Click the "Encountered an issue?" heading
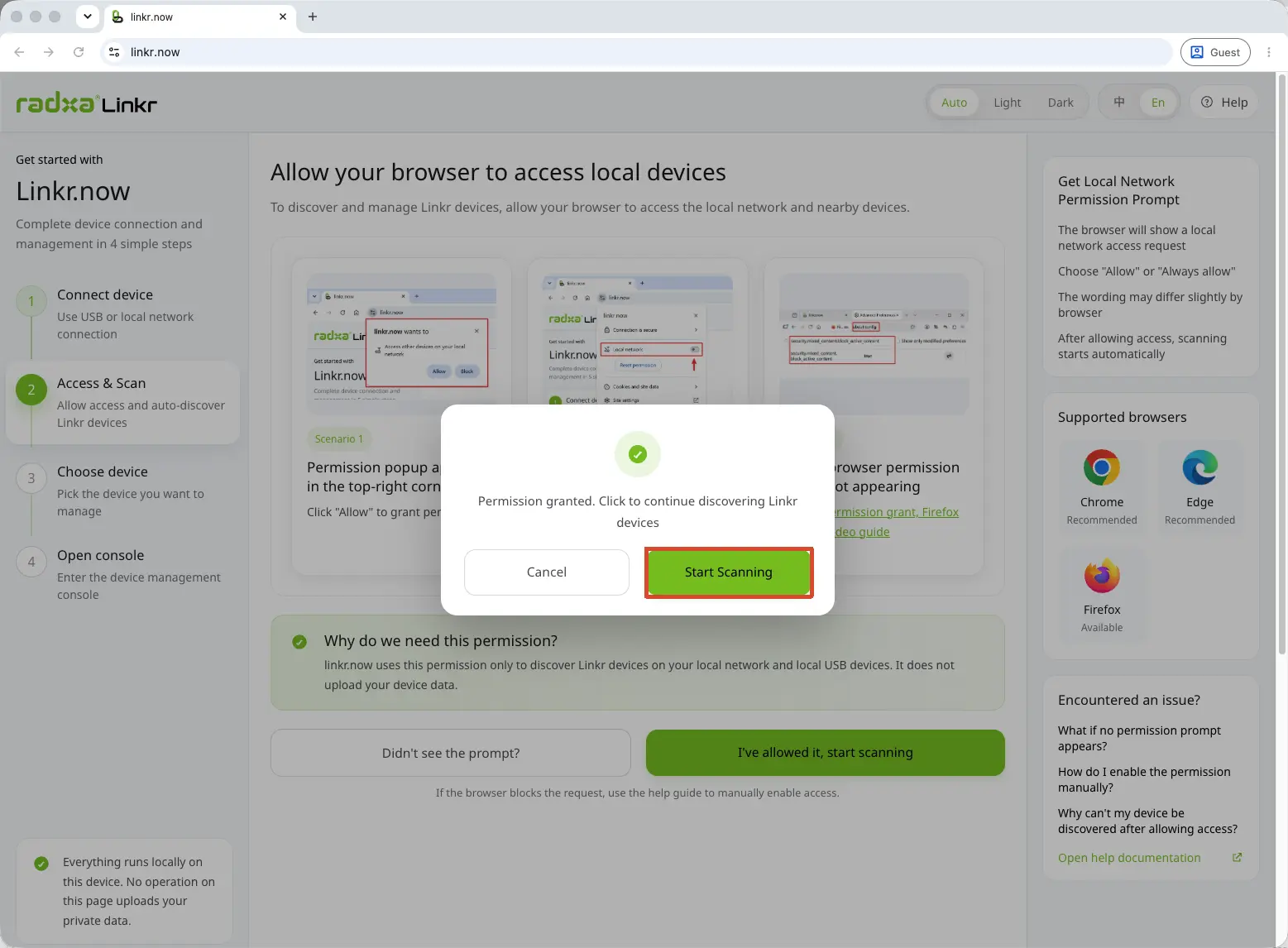The height and width of the screenshot is (948, 1288). pyautogui.click(x=1128, y=701)
